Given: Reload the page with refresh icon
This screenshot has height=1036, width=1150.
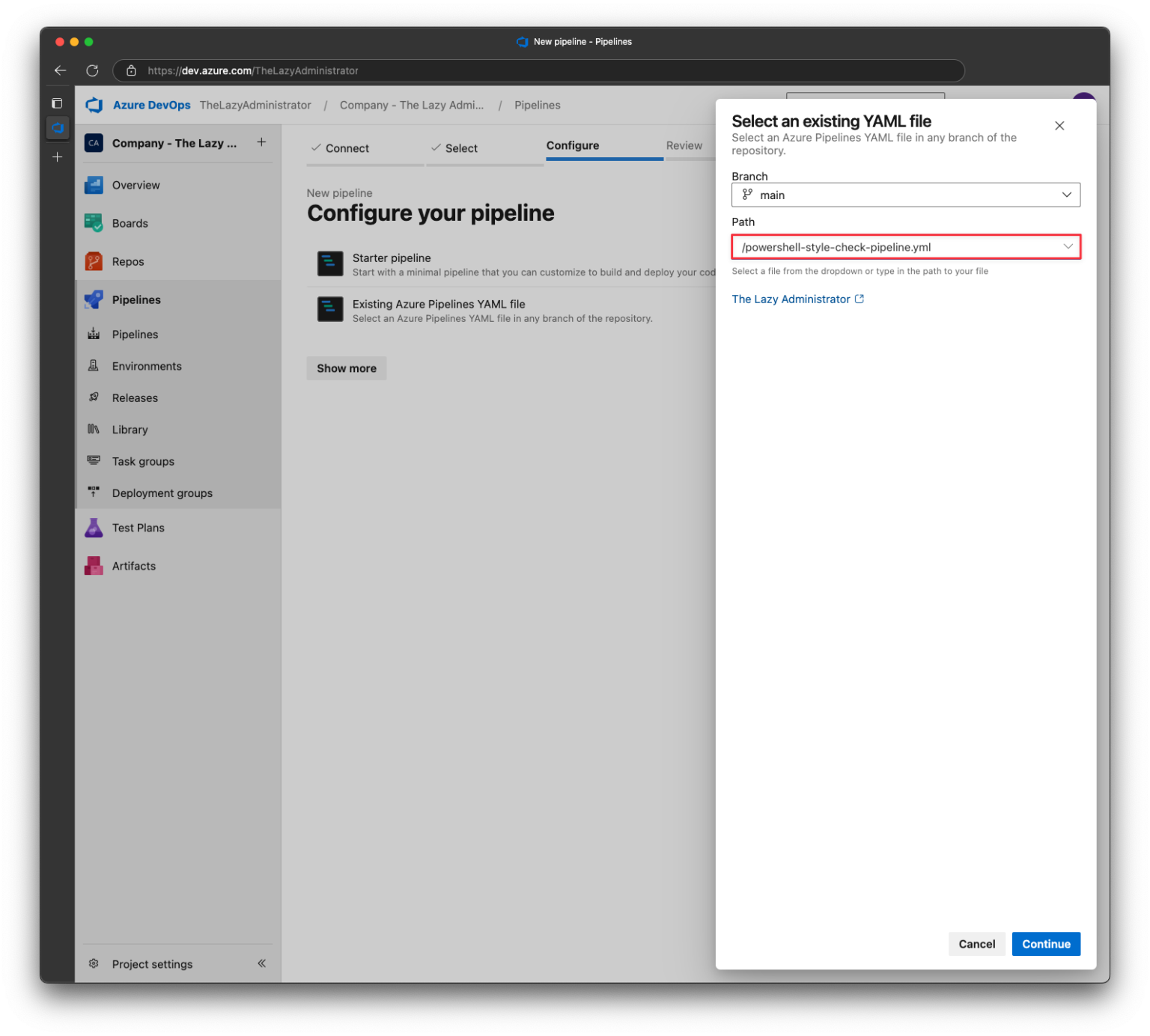Looking at the screenshot, I should pos(92,70).
